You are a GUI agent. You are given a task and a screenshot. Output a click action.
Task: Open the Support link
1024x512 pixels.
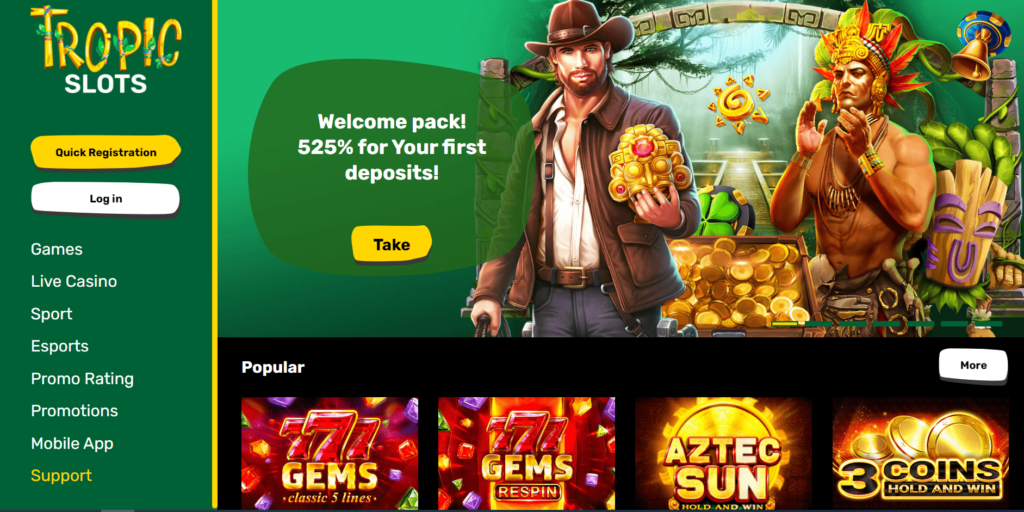[61, 475]
